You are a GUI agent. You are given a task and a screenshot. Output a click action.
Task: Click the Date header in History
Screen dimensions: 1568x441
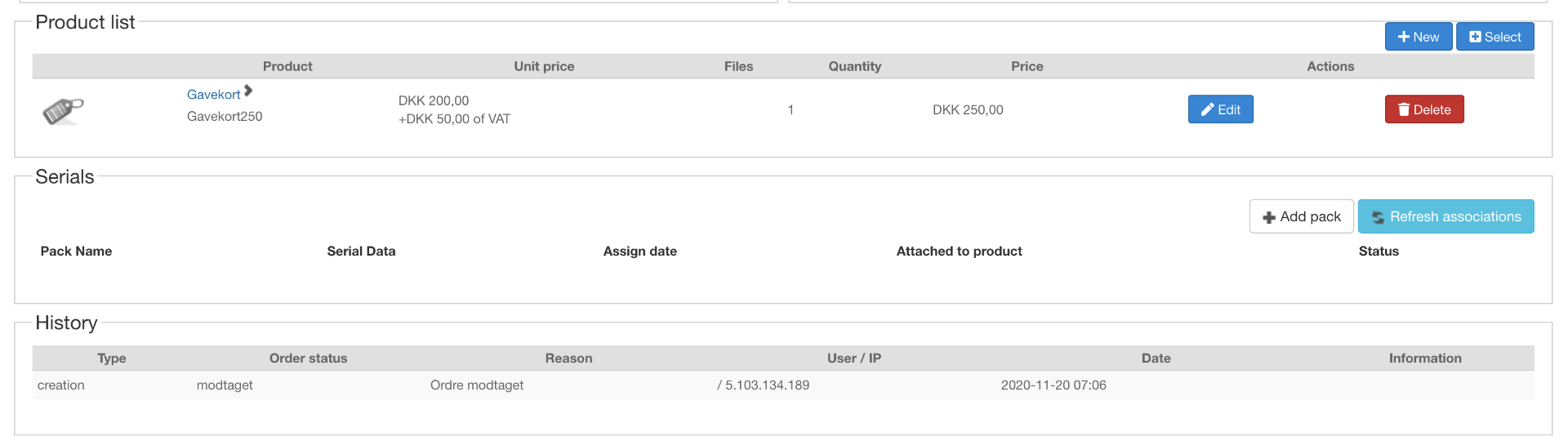coord(1156,359)
